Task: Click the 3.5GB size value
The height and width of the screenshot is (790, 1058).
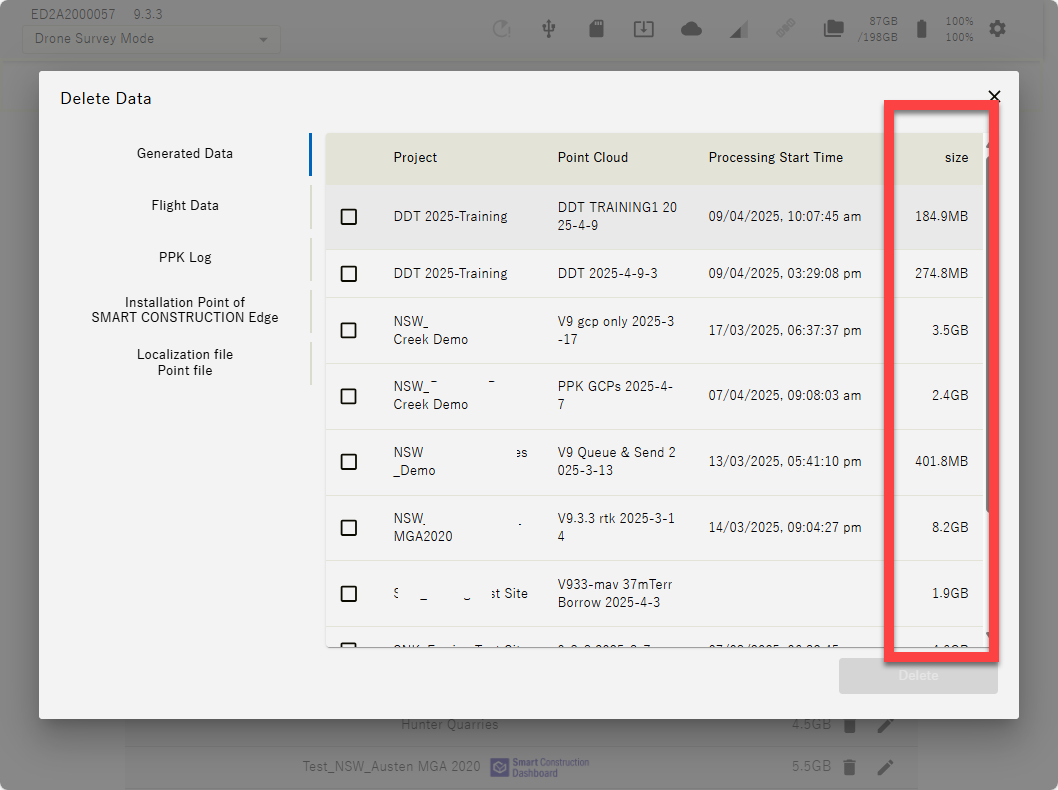Action: (x=950, y=331)
